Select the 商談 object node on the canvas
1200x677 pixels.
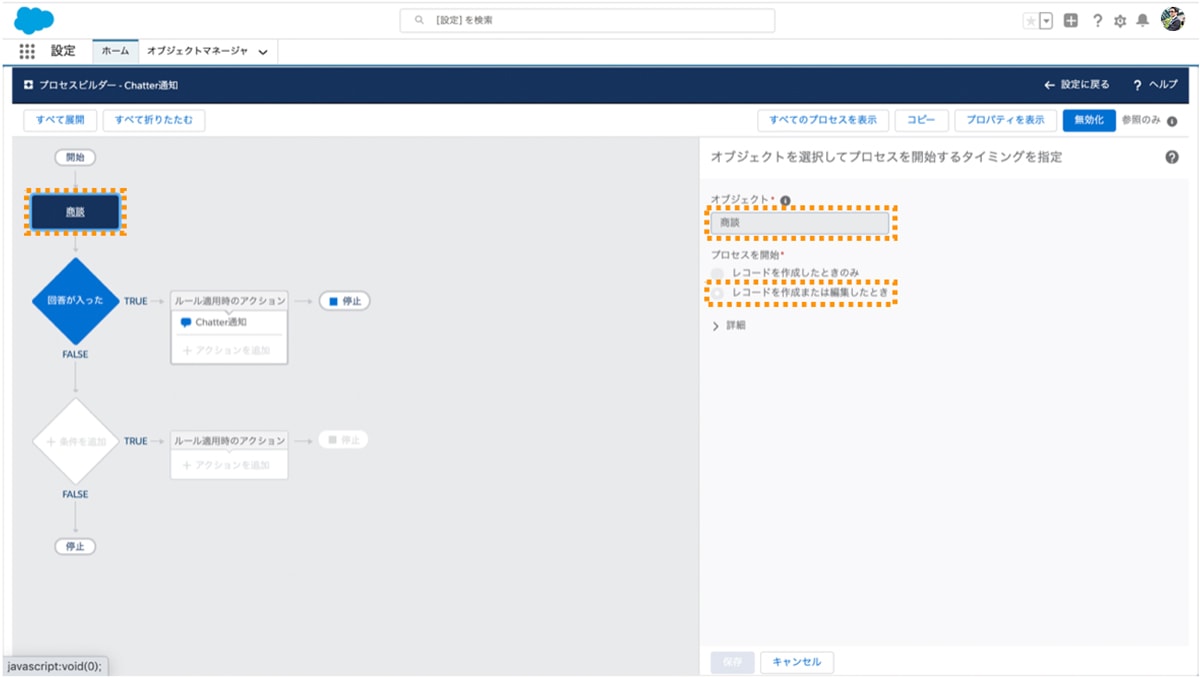point(74,212)
